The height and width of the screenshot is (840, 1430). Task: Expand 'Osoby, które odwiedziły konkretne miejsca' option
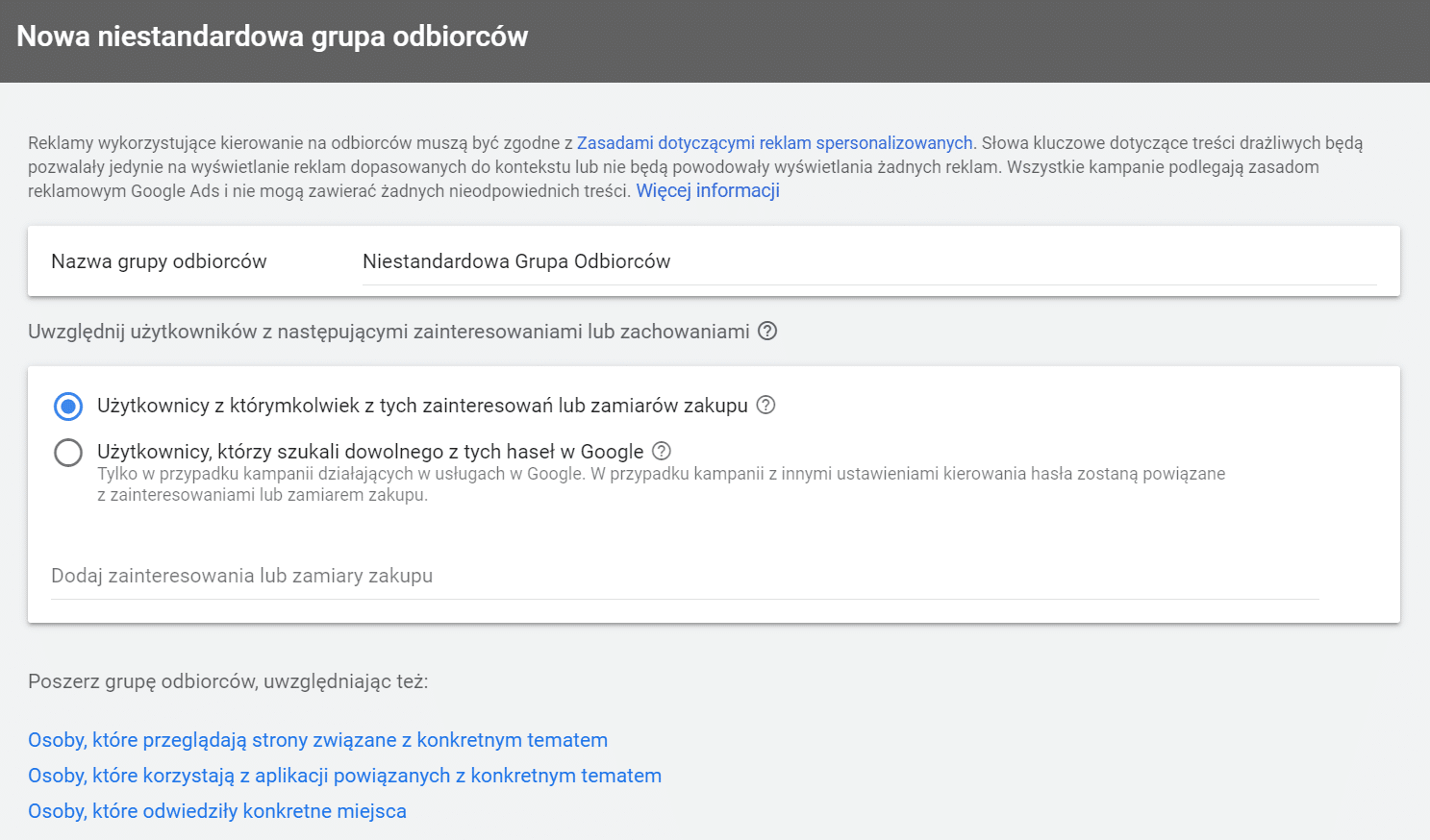(217, 811)
